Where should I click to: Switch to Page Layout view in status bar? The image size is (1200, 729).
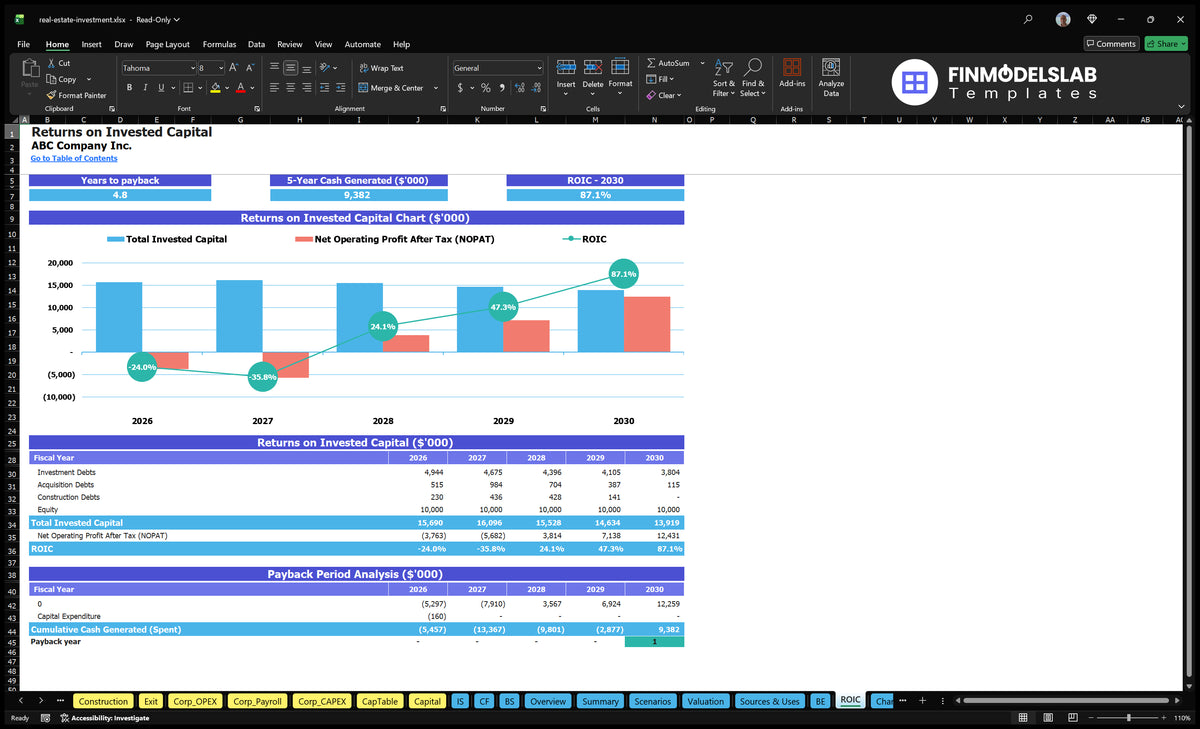click(x=1047, y=718)
